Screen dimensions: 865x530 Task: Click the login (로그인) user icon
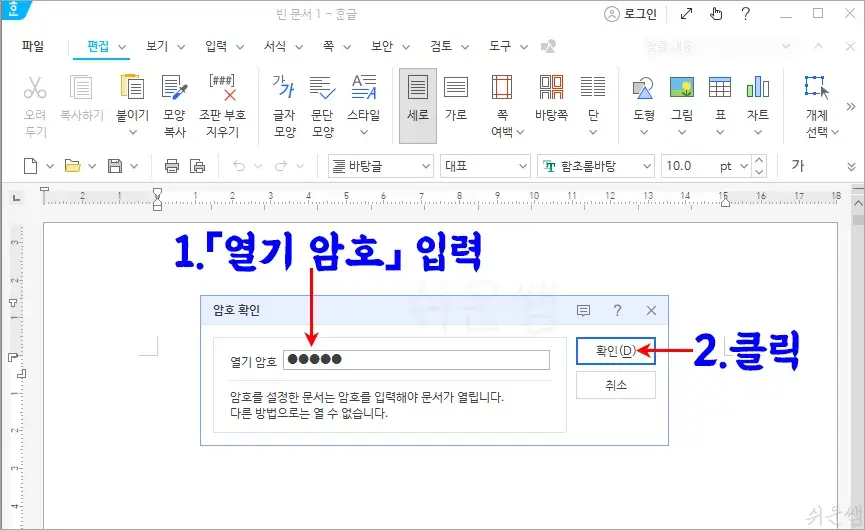612,14
